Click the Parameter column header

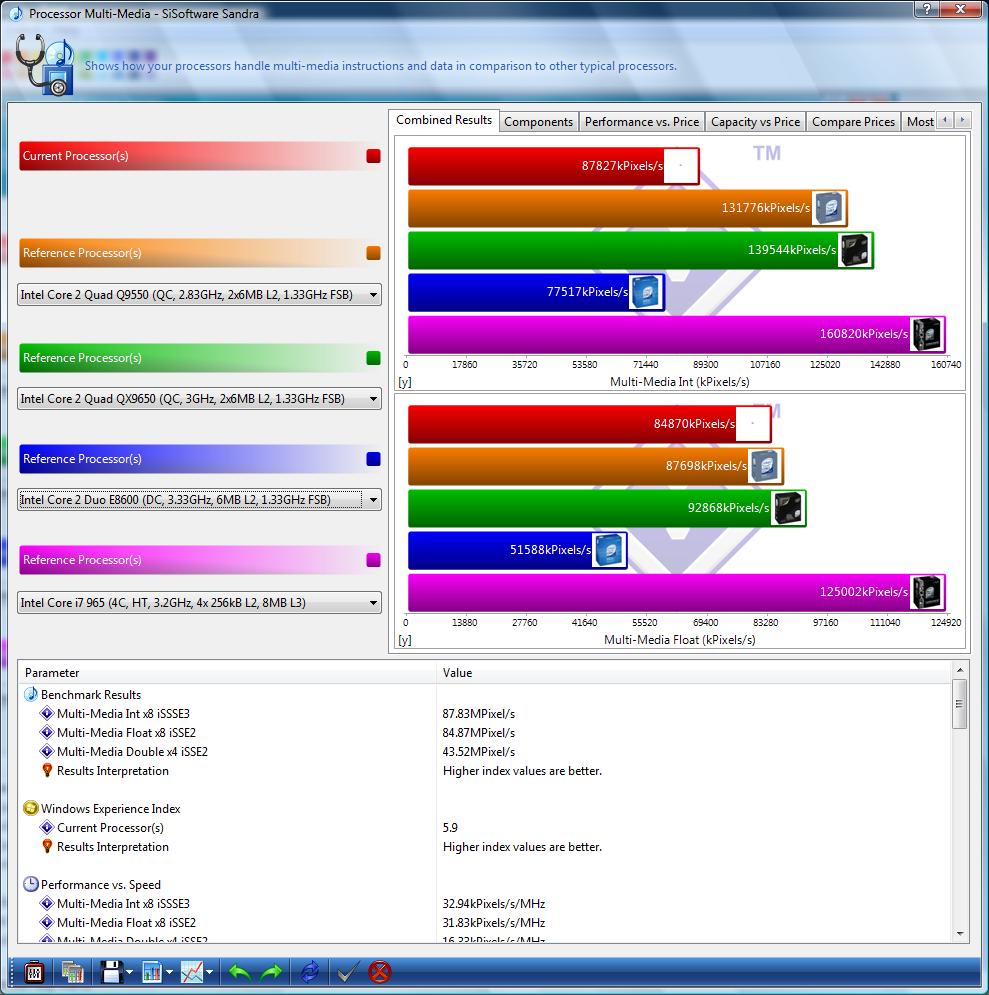click(x=228, y=673)
